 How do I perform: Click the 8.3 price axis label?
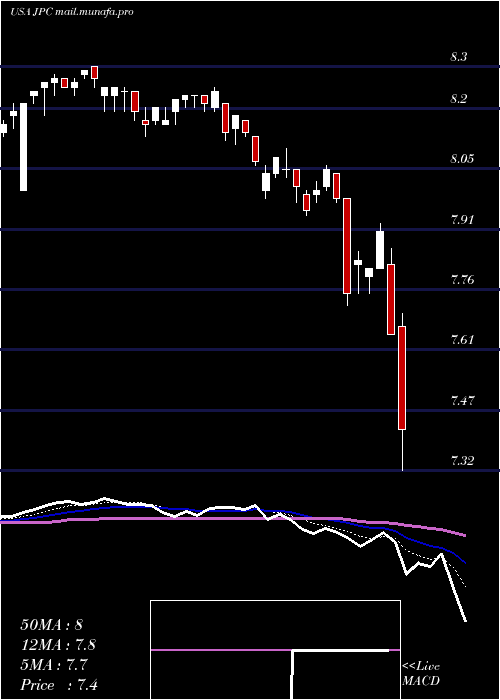point(458,57)
